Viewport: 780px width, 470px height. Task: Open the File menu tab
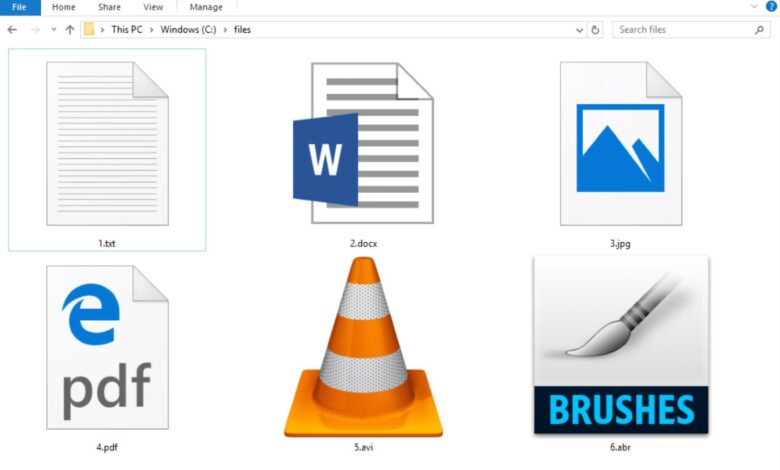click(19, 7)
